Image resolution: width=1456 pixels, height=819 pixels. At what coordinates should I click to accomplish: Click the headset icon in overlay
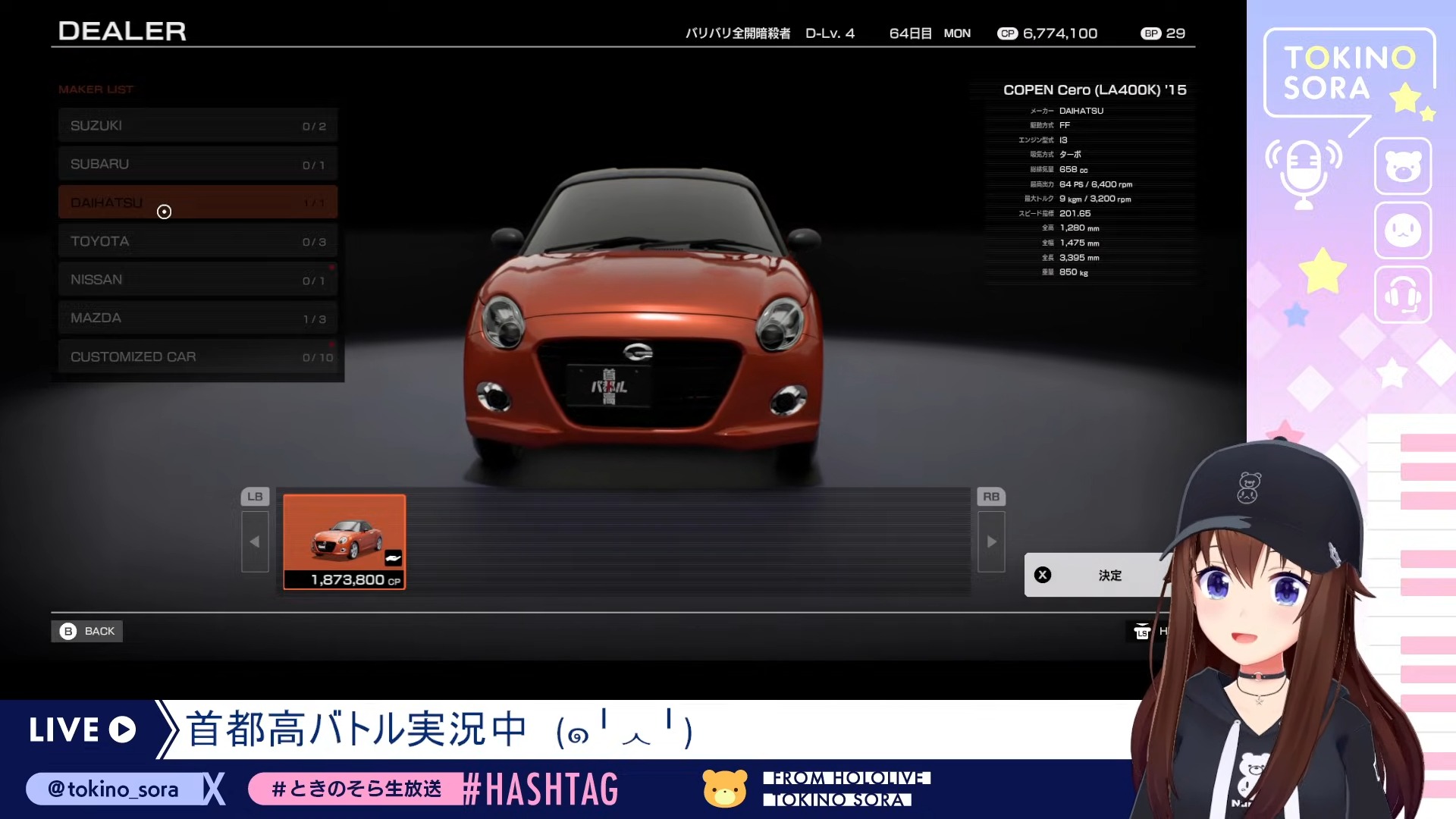click(x=1403, y=295)
